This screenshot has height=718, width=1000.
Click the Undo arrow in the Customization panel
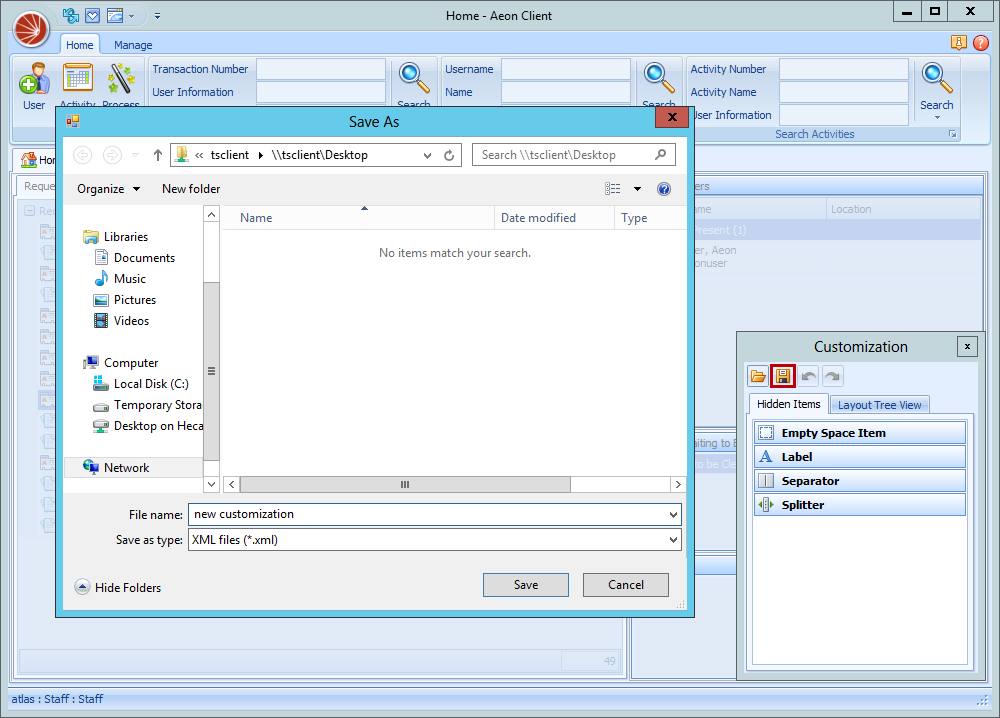[x=807, y=375]
